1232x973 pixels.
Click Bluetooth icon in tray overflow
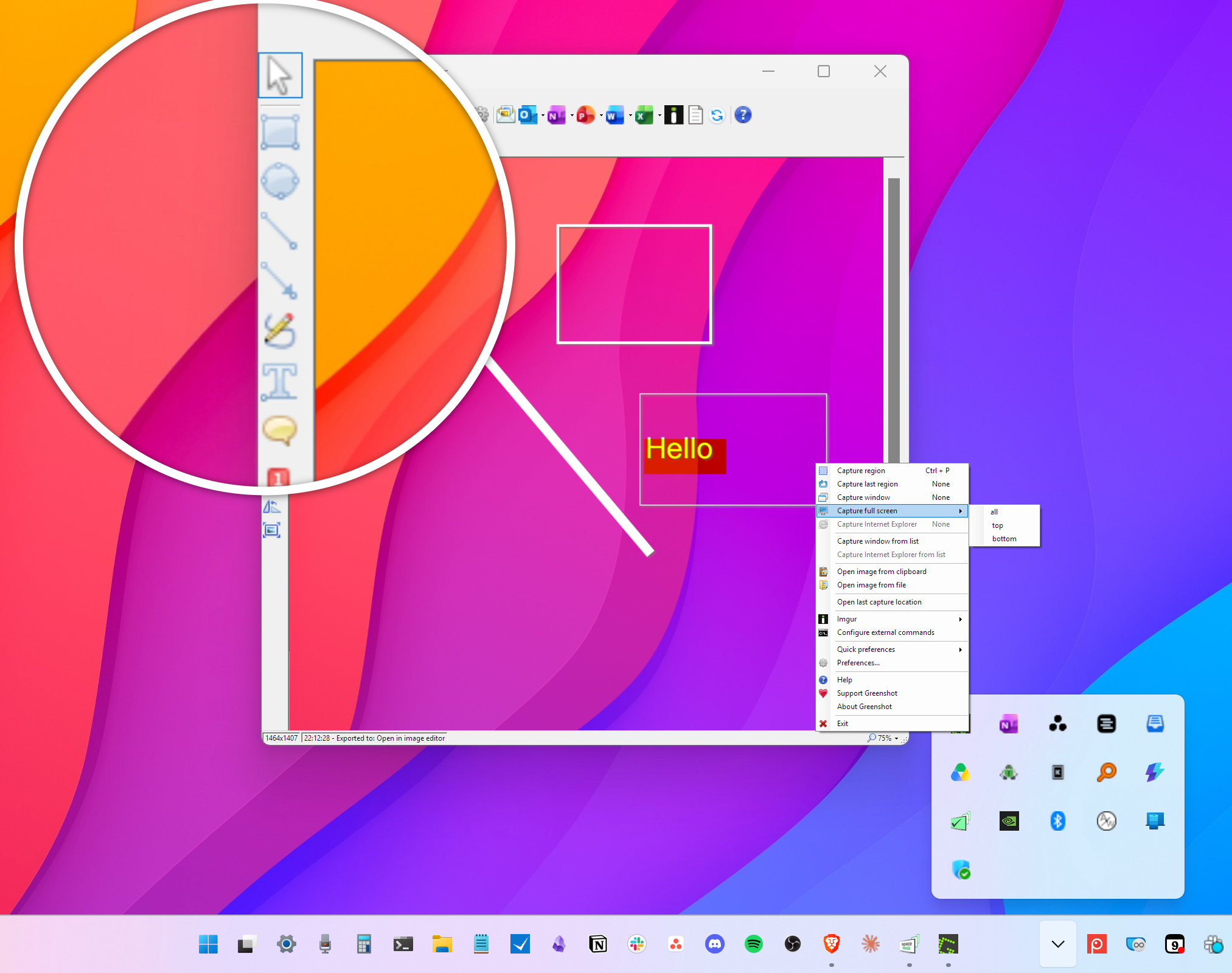tap(1057, 821)
